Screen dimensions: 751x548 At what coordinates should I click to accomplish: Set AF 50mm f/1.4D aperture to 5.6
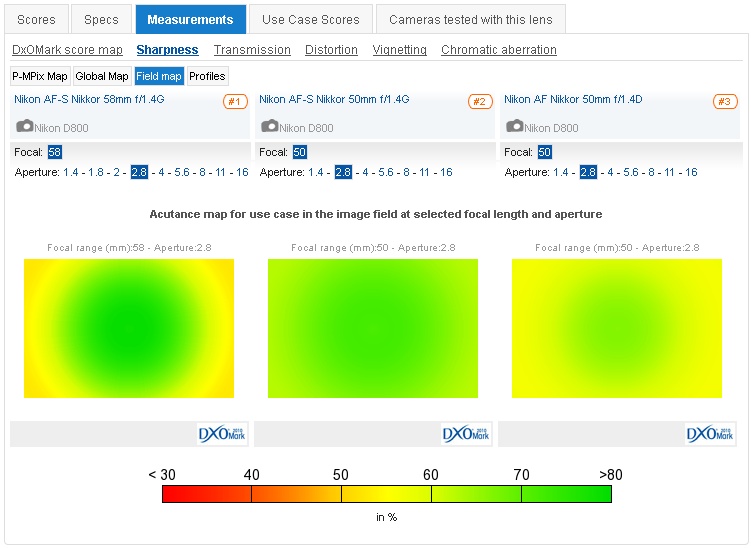(631, 172)
